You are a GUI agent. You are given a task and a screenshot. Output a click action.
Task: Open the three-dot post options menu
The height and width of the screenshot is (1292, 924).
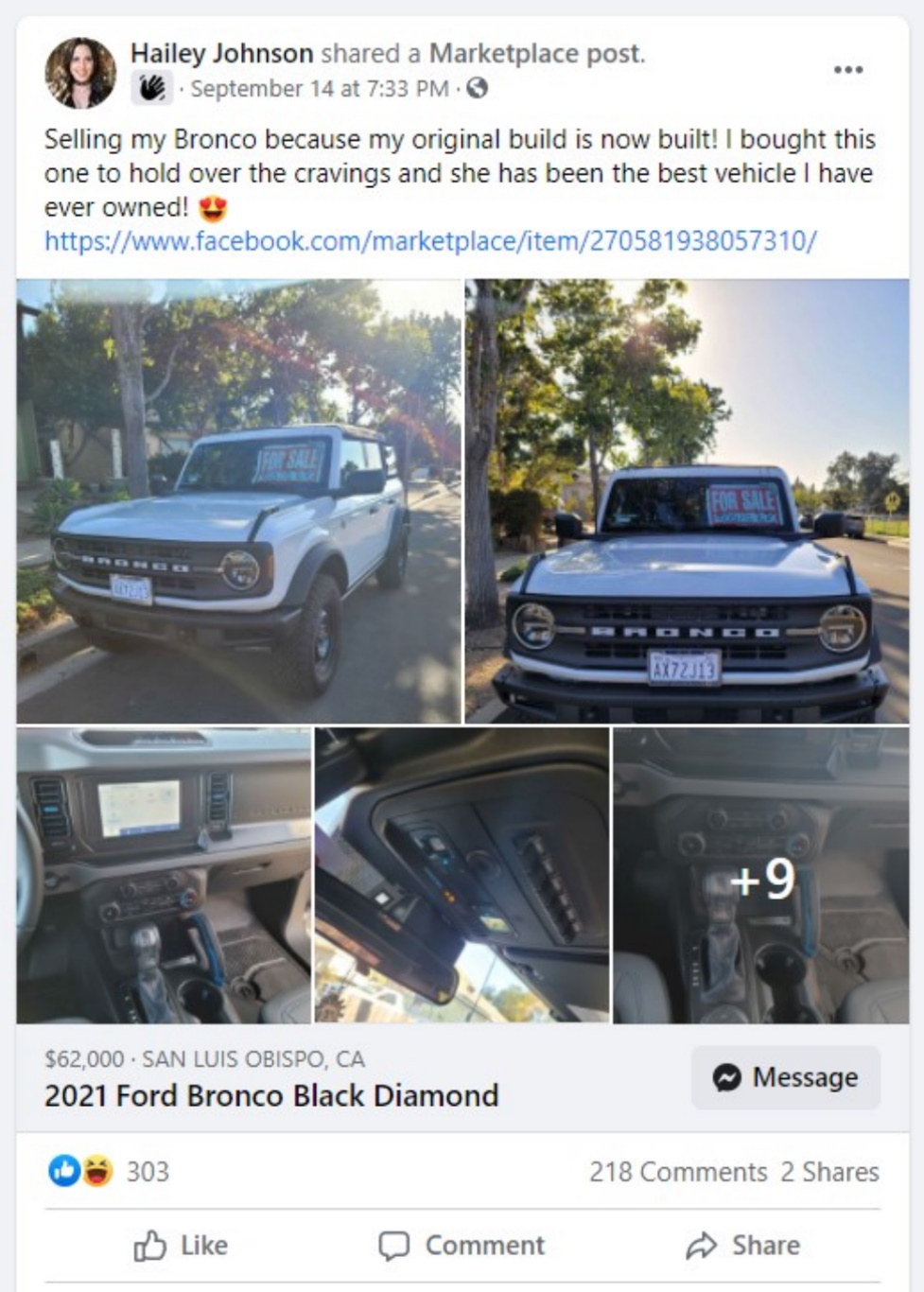point(847,70)
